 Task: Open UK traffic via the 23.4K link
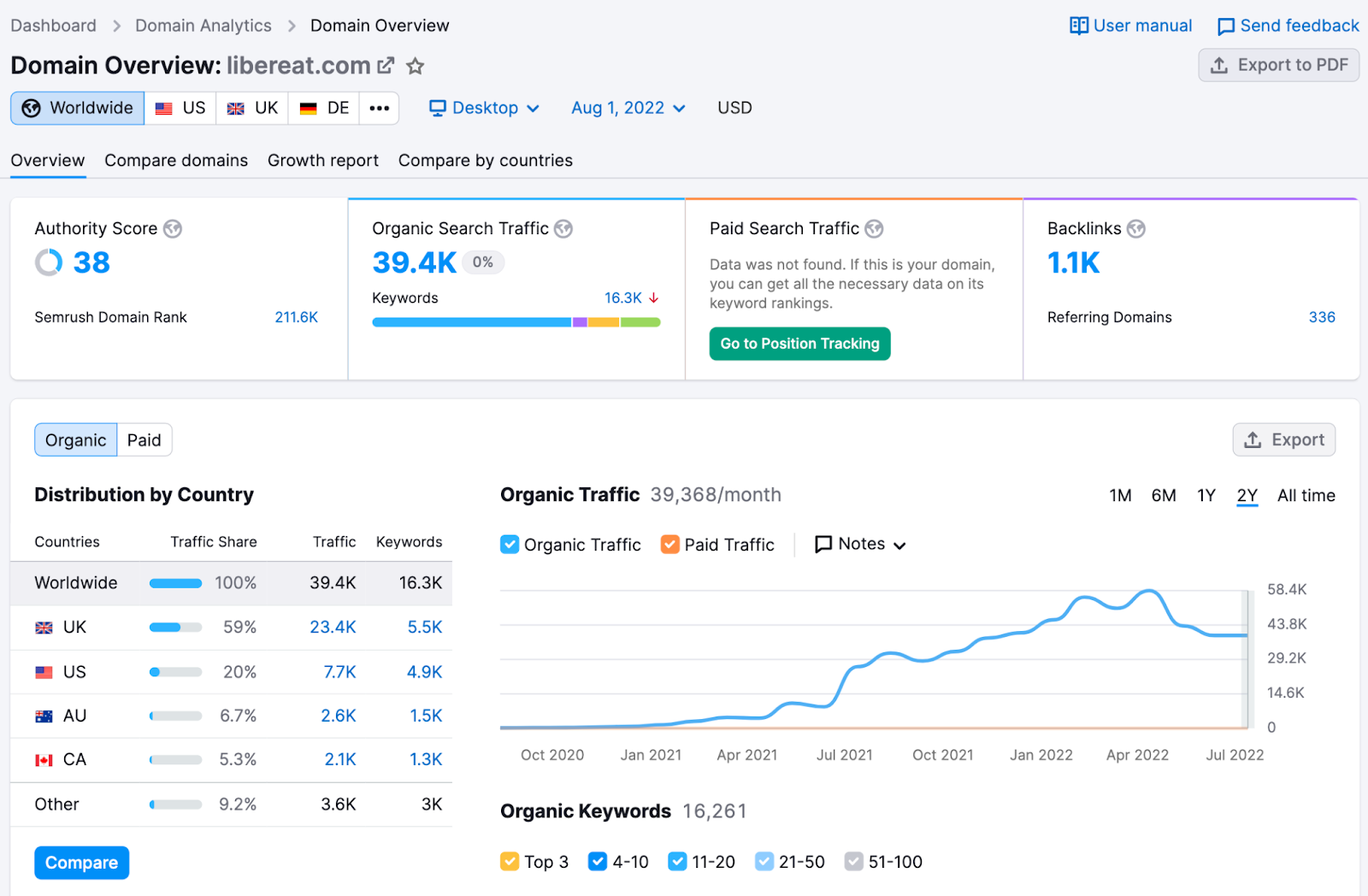333,627
